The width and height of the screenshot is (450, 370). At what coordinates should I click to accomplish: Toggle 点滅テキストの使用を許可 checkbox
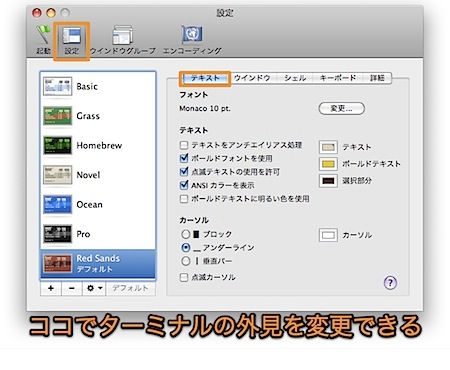184,172
